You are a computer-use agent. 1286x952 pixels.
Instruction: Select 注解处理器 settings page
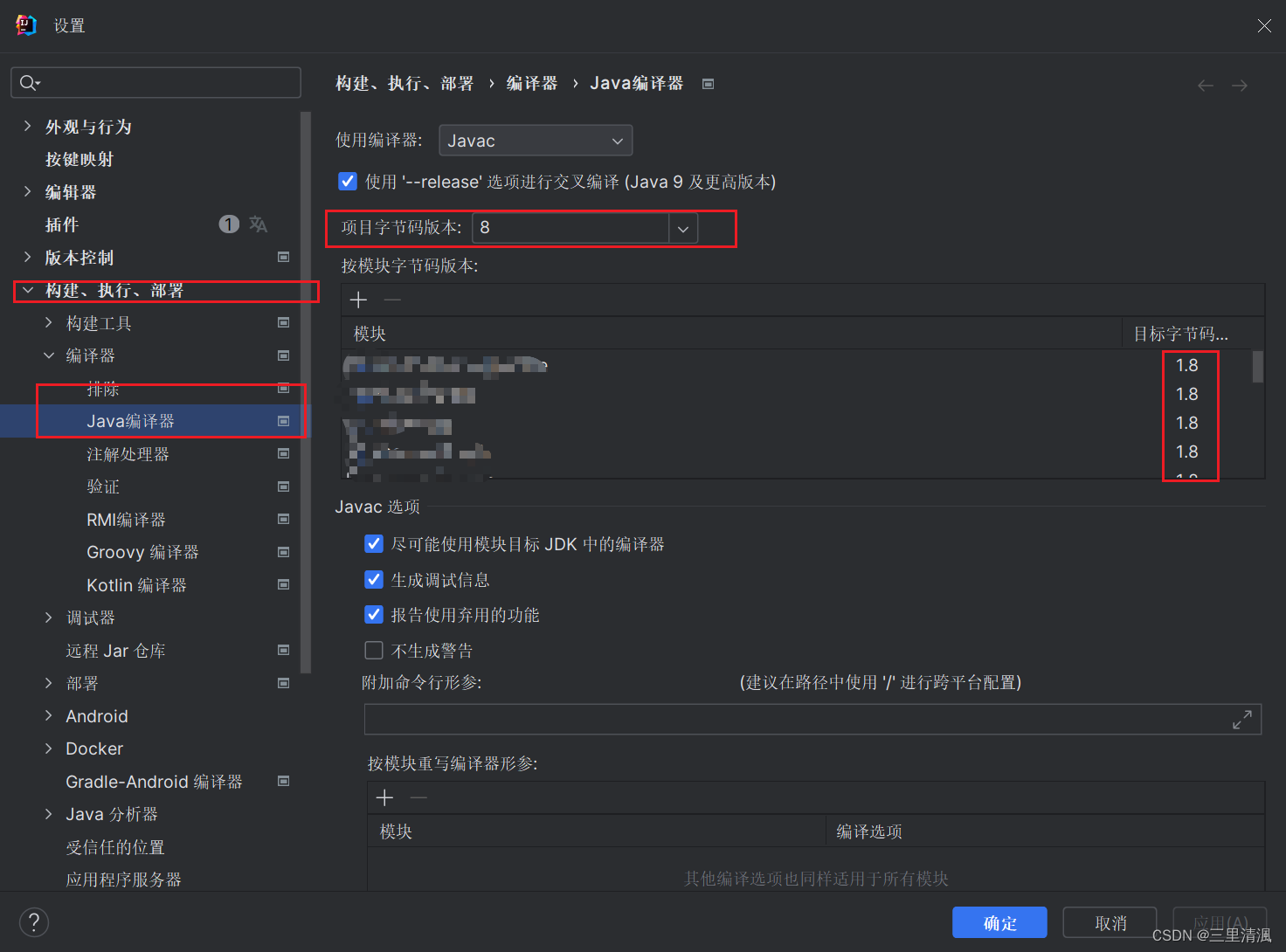tap(128, 454)
